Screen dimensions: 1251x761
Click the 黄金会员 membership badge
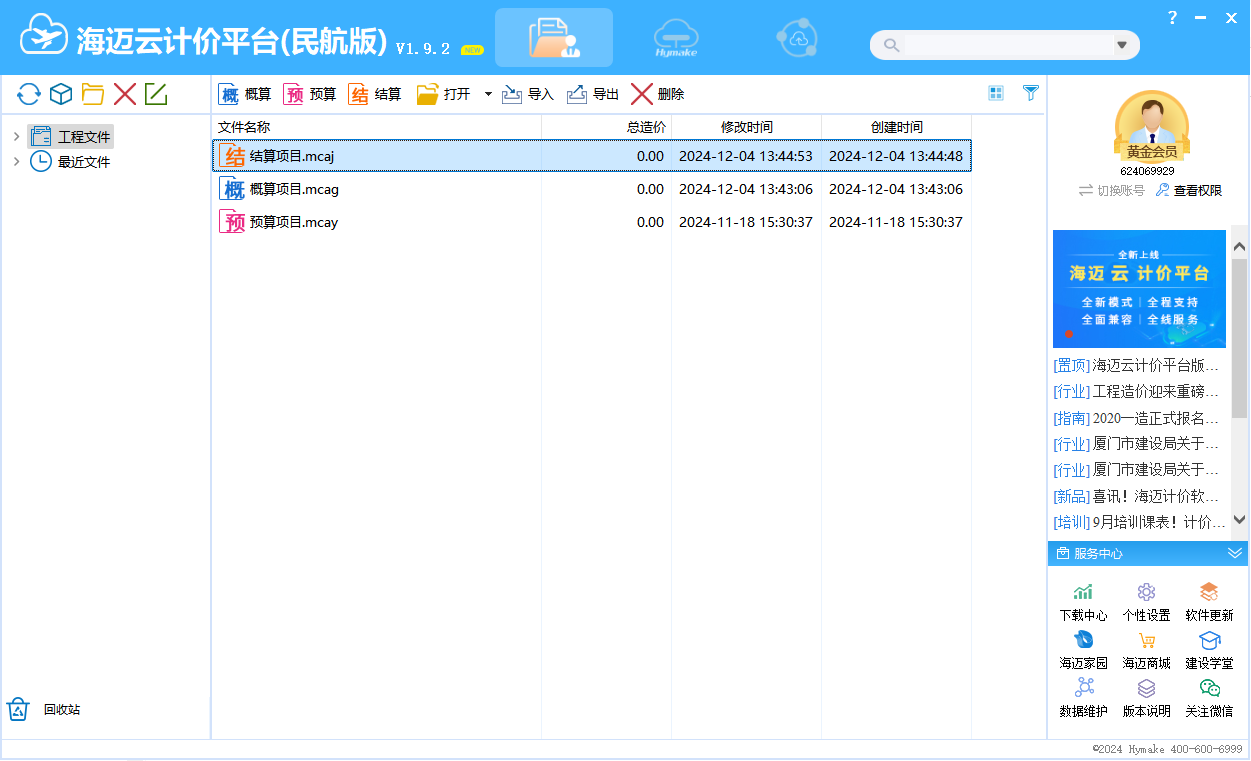click(1152, 152)
